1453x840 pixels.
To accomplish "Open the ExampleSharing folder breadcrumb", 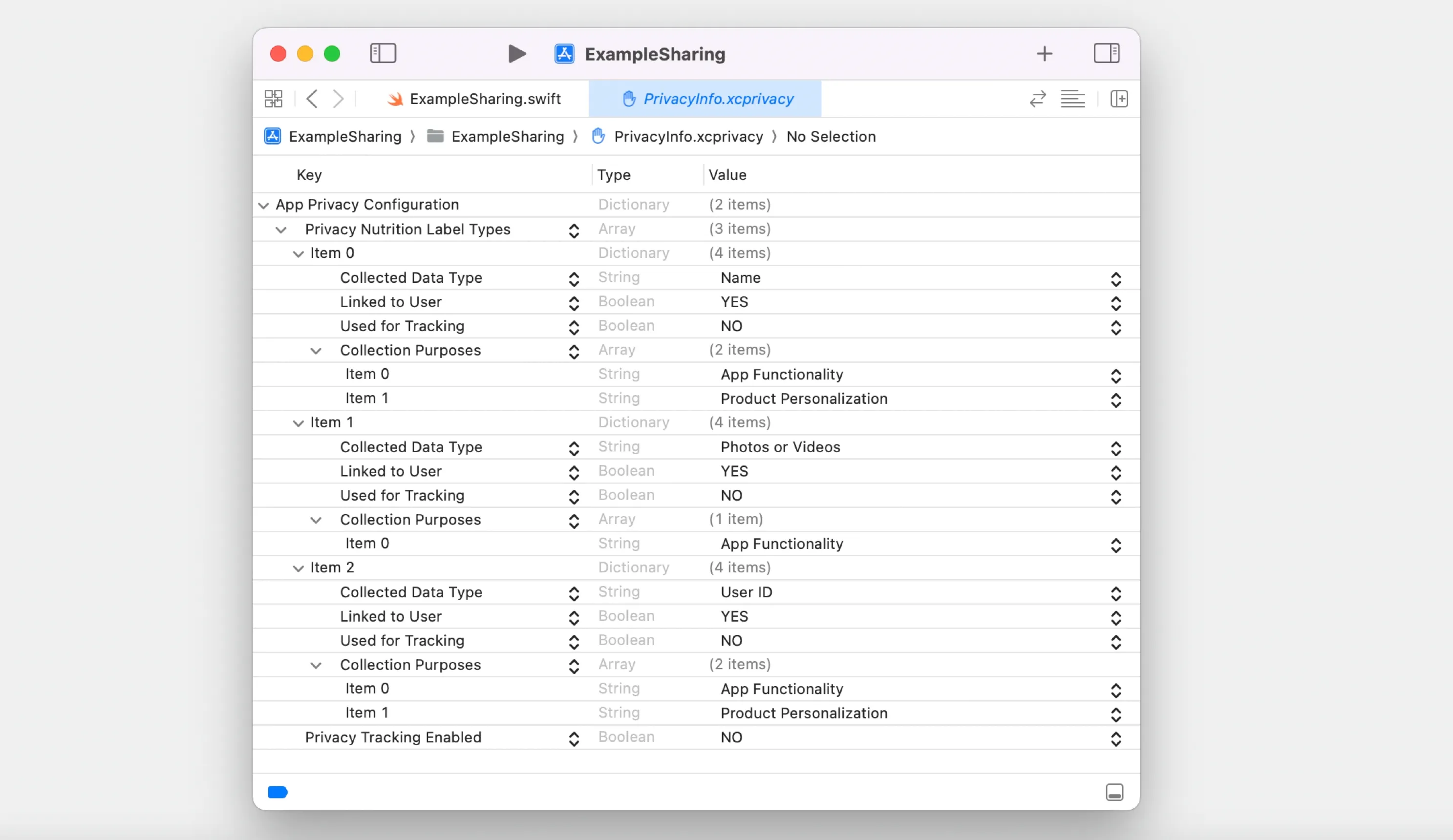I will coord(495,137).
